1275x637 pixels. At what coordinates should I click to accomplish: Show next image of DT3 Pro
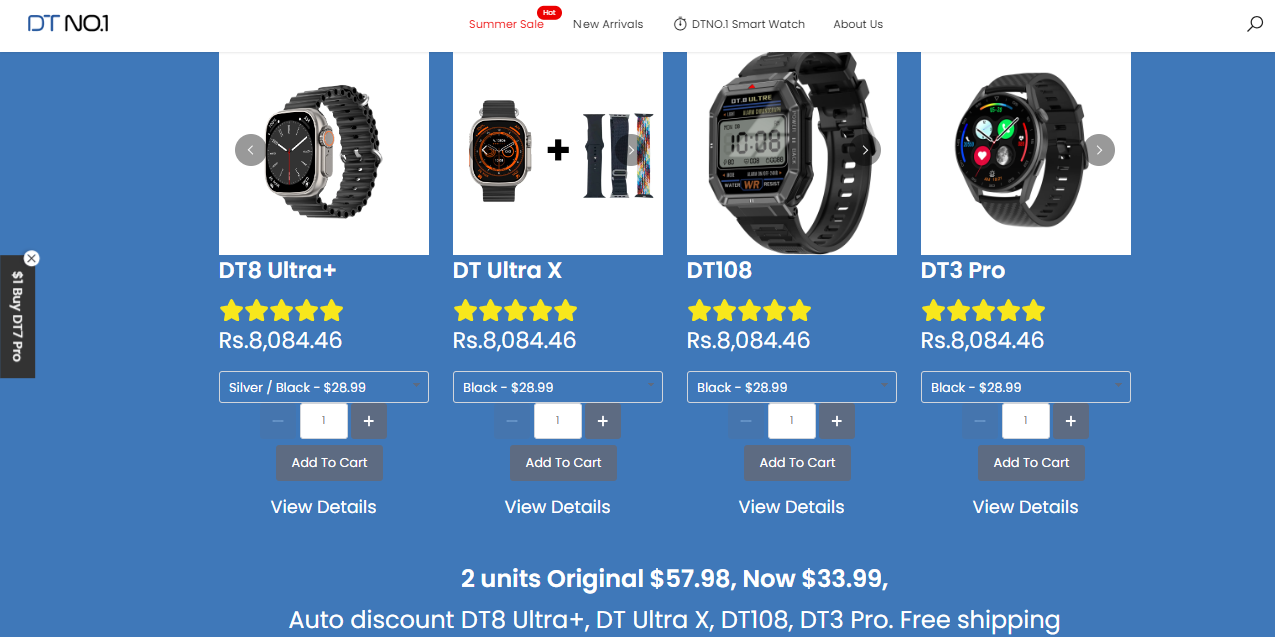tap(1099, 150)
